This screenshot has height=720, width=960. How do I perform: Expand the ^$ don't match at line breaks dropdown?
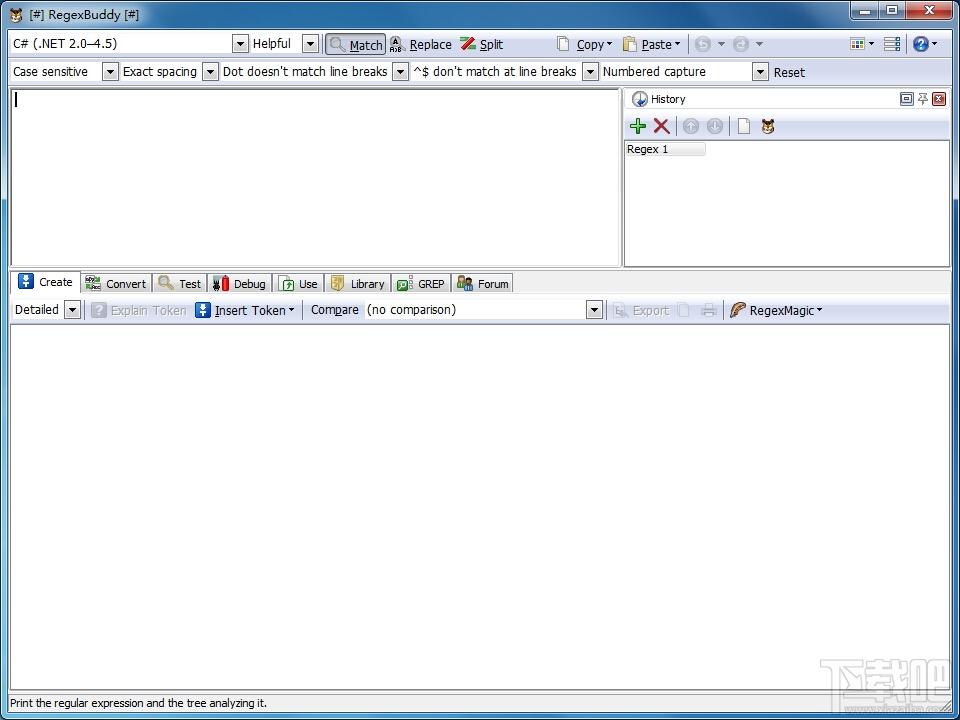tap(589, 72)
